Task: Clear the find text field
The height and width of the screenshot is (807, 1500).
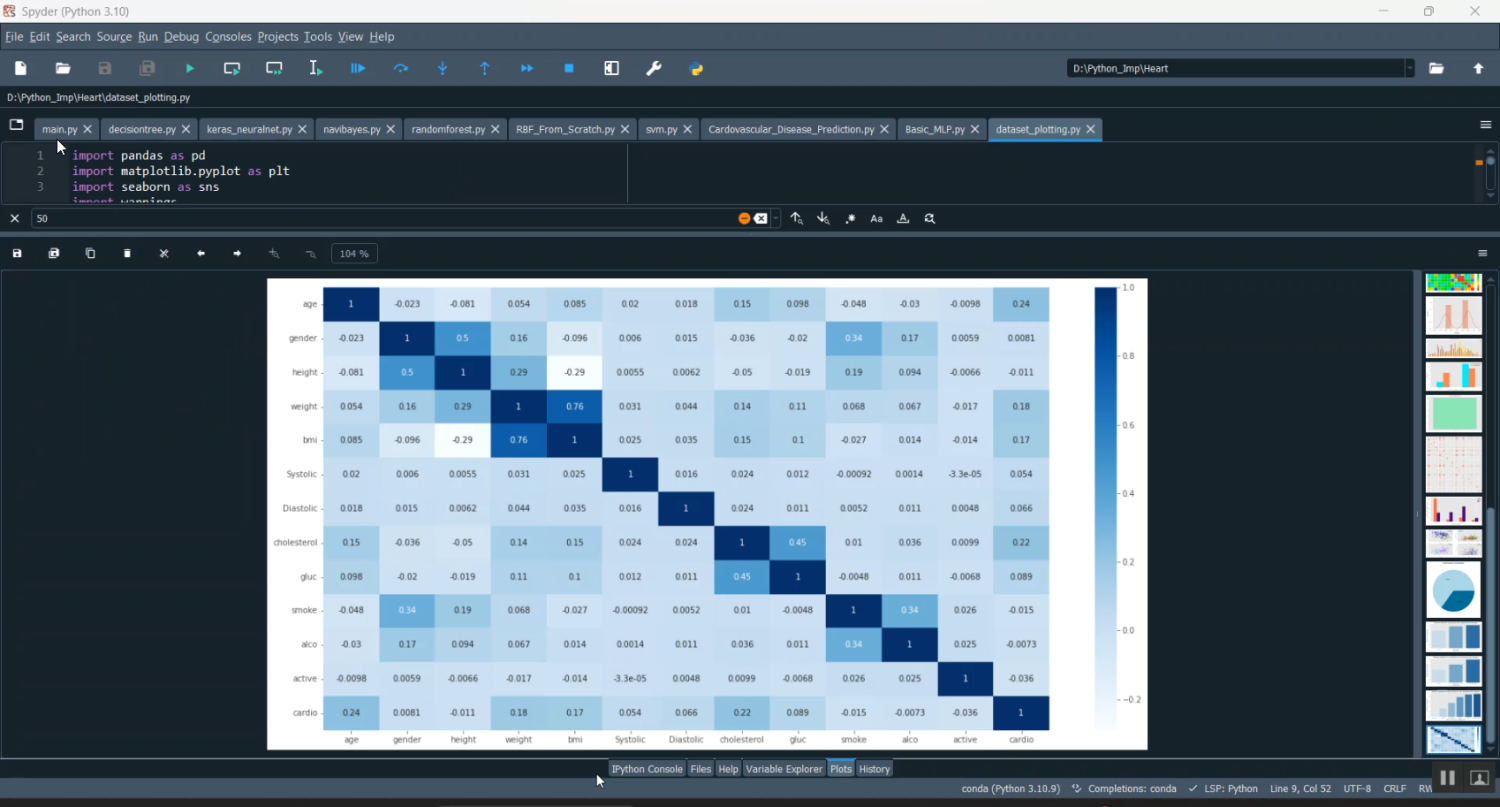Action: [x=761, y=218]
